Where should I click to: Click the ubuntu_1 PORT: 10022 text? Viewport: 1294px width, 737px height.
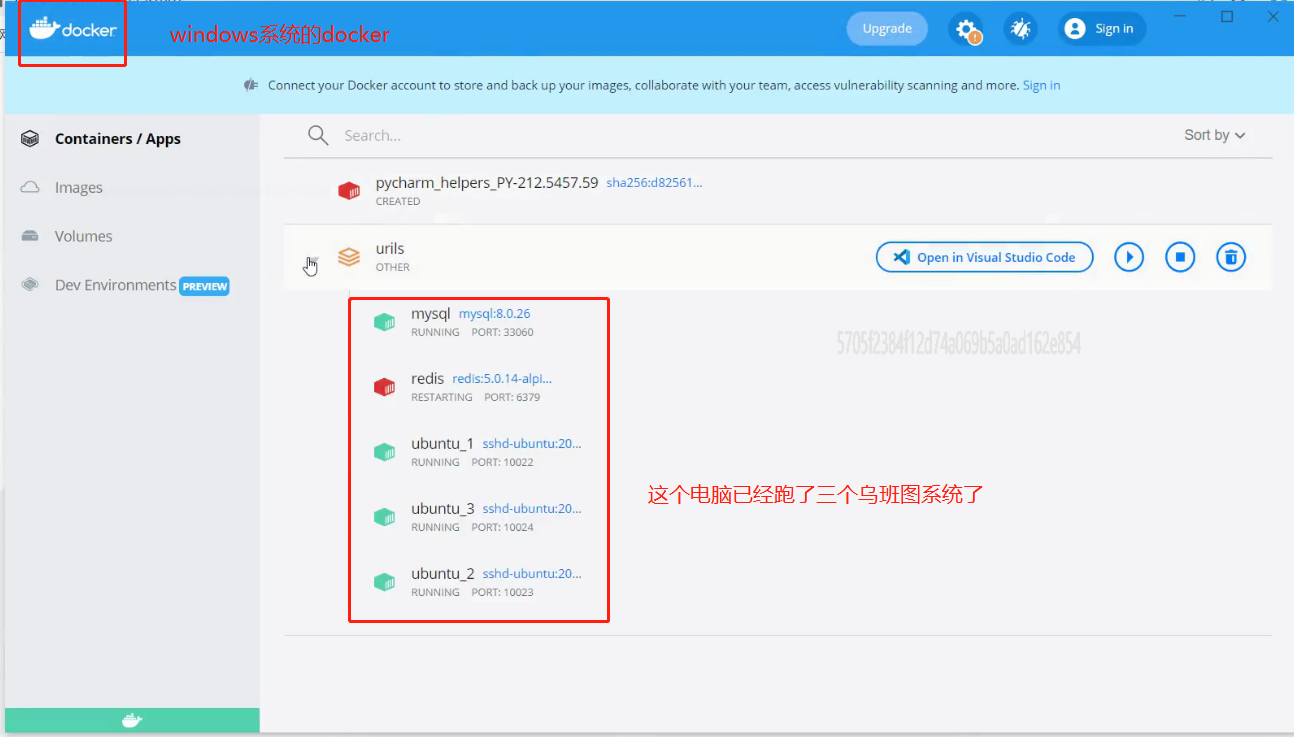click(x=502, y=462)
